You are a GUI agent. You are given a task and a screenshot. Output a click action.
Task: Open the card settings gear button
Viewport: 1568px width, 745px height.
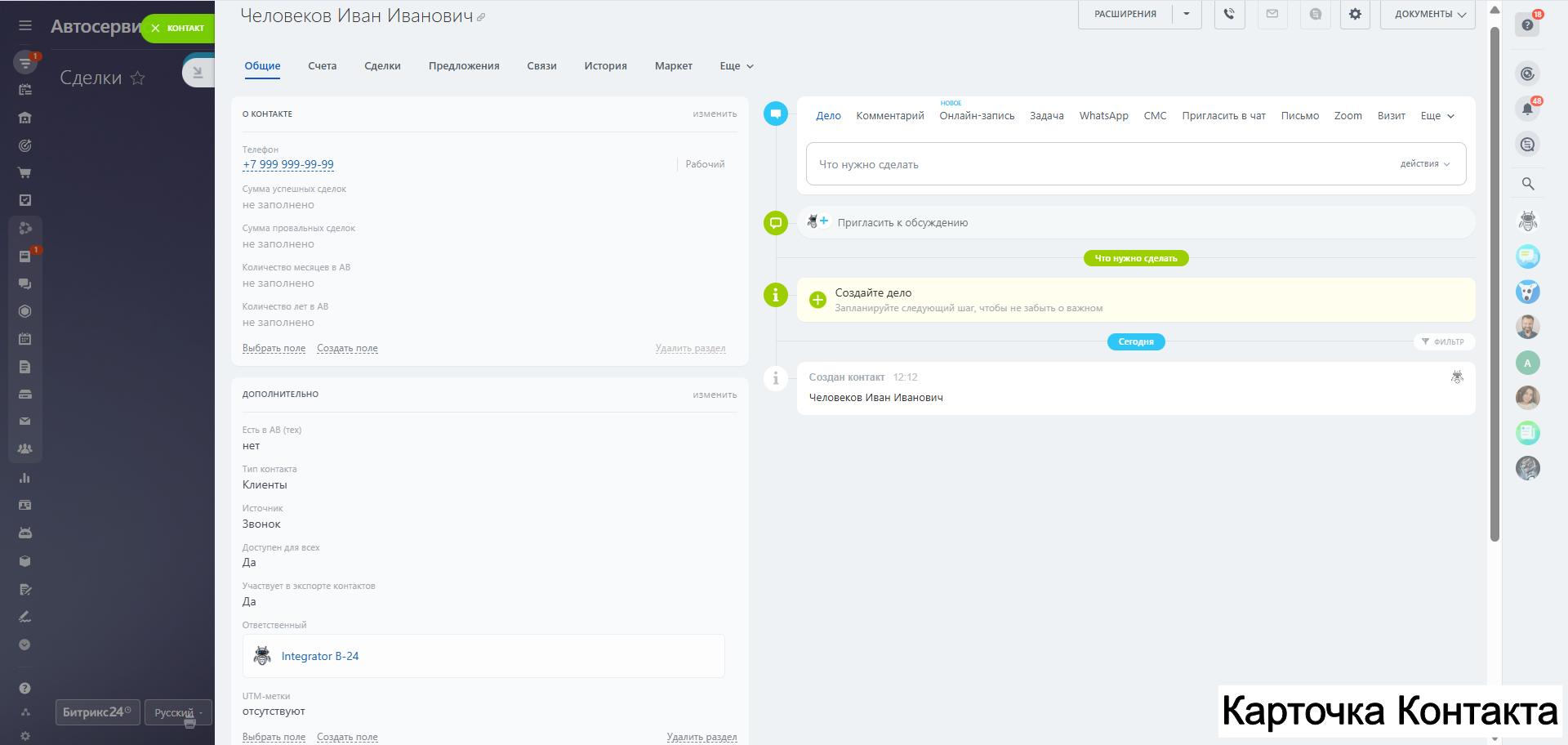1355,14
